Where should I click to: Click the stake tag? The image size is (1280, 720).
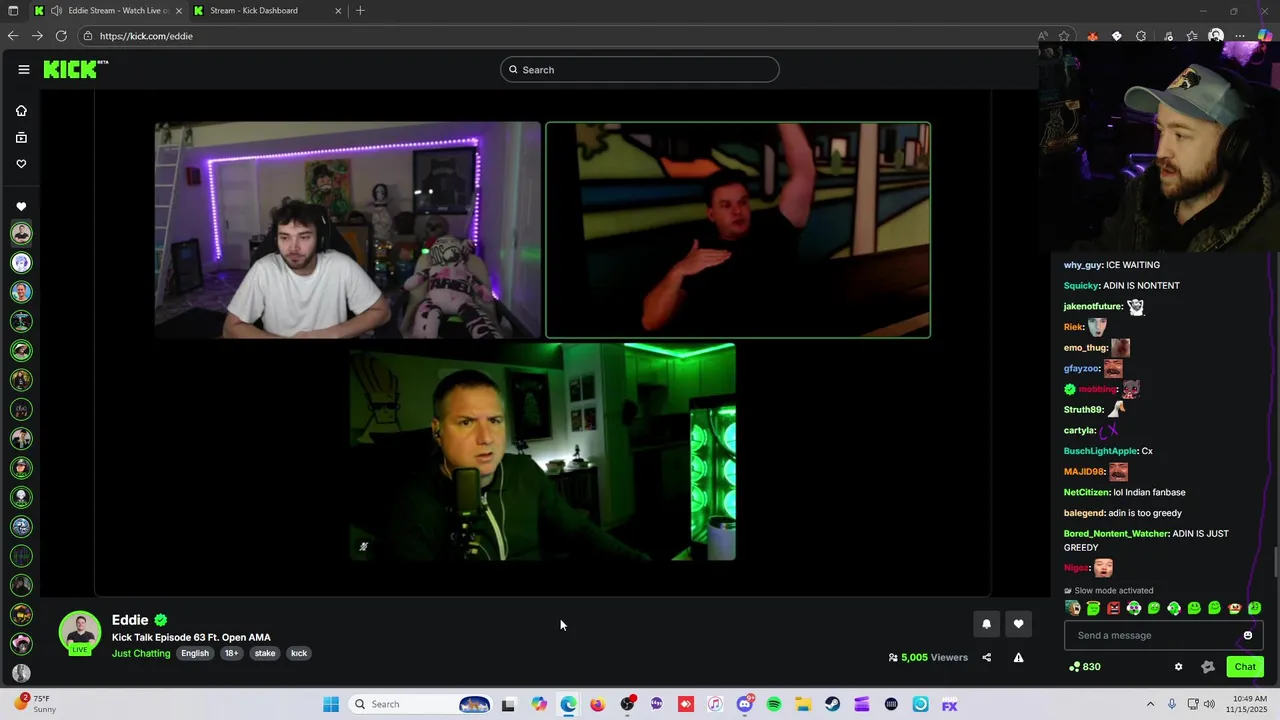point(265,653)
